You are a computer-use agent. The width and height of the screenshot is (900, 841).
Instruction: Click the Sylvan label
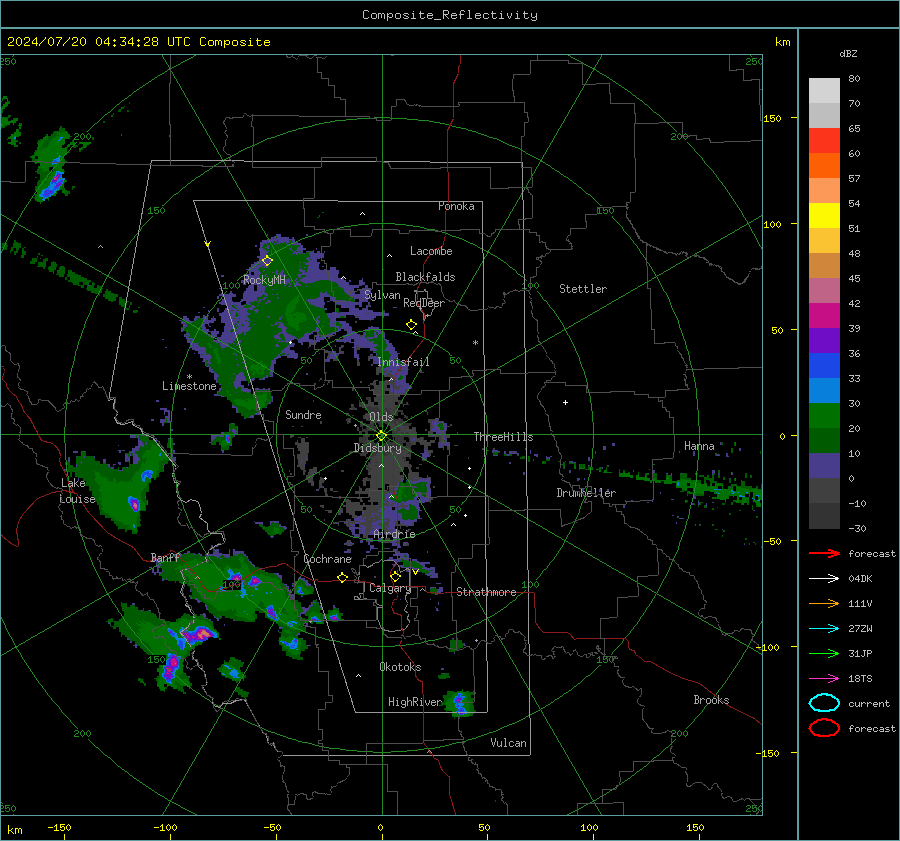pyautogui.click(x=382, y=295)
